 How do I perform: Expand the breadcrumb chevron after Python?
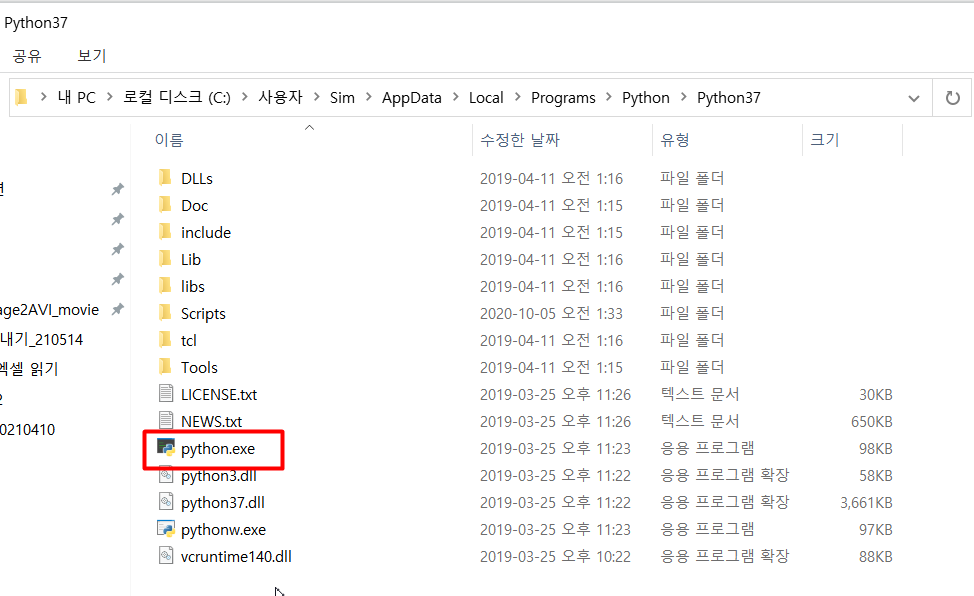coord(685,97)
